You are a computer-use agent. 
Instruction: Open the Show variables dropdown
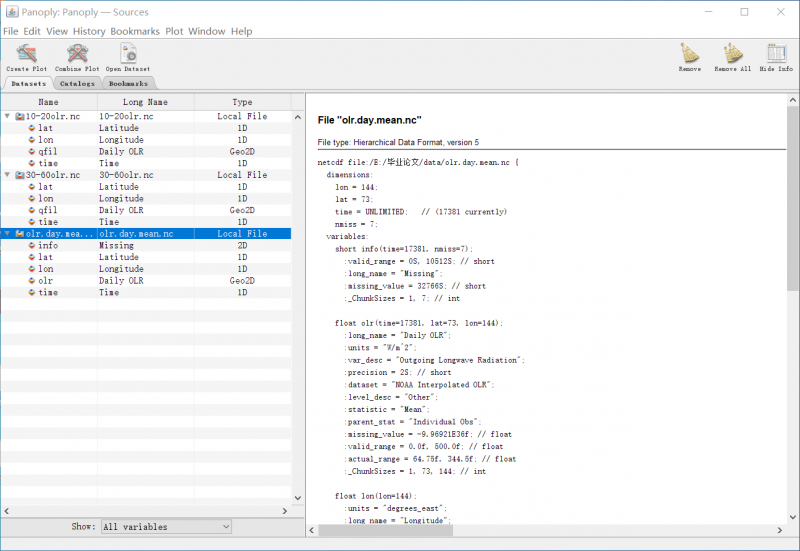tap(165, 526)
